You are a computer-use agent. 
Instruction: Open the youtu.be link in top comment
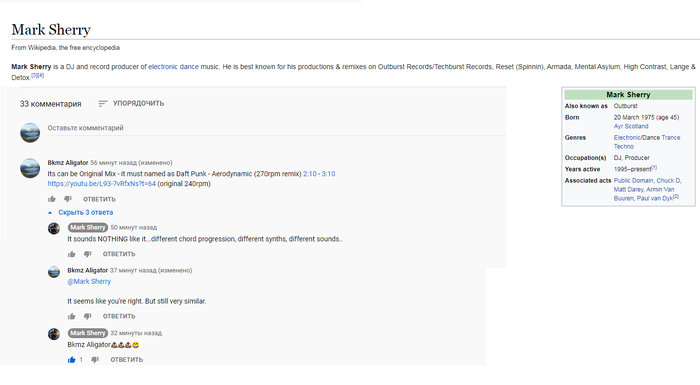tap(102, 184)
